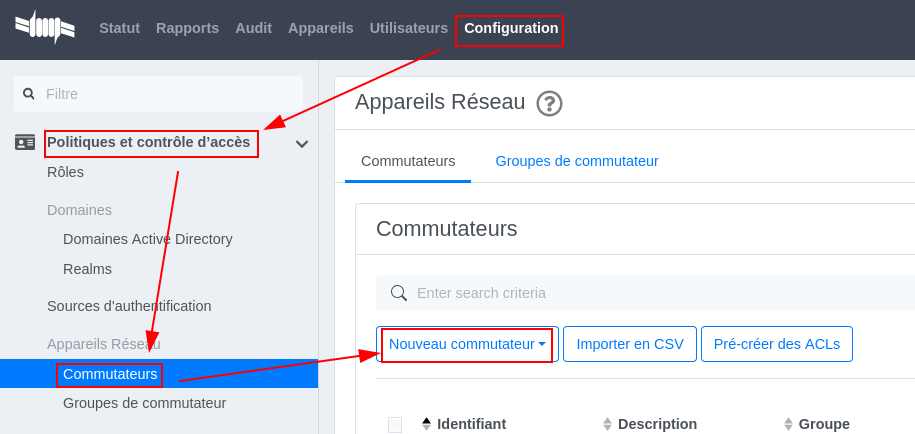Viewport: 915px width, 434px height.
Task: Click Pré-créer des ACLs button
Action: click(777, 344)
